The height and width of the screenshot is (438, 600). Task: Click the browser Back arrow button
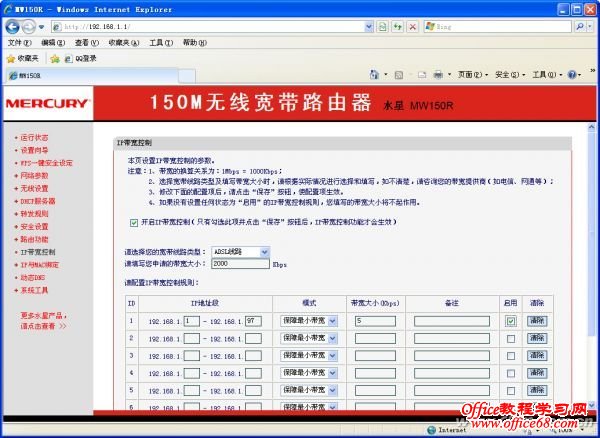pyautogui.click(x=13, y=27)
